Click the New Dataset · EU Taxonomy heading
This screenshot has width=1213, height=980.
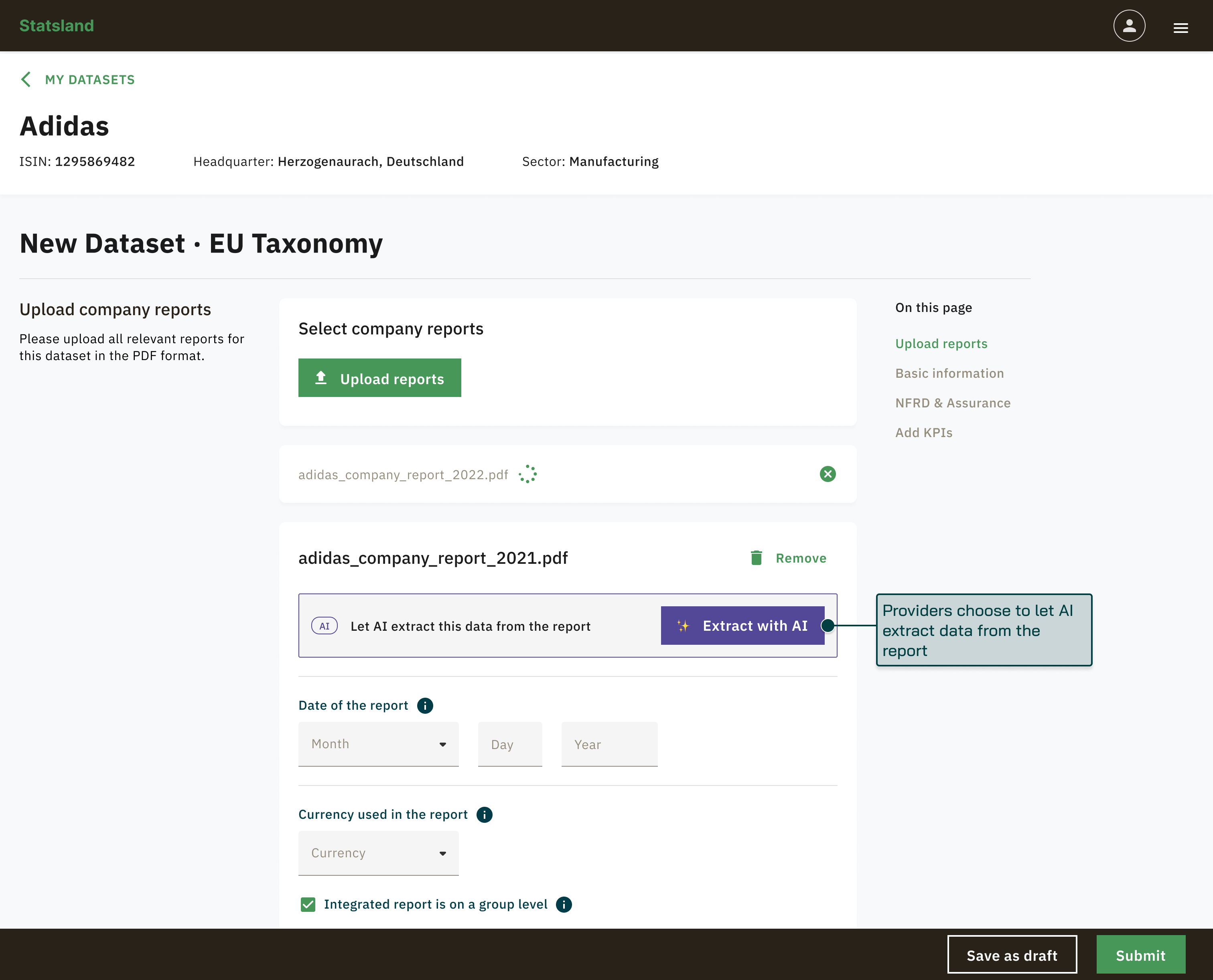point(201,244)
